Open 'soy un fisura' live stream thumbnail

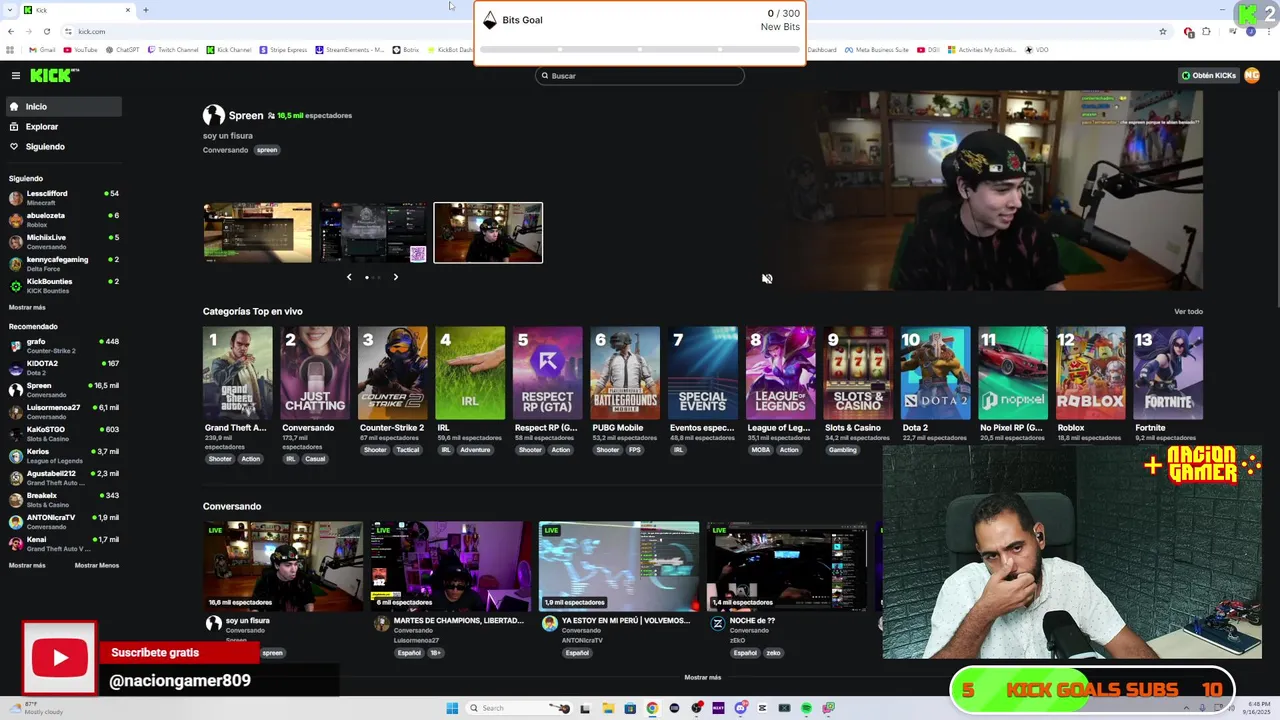tap(283, 566)
